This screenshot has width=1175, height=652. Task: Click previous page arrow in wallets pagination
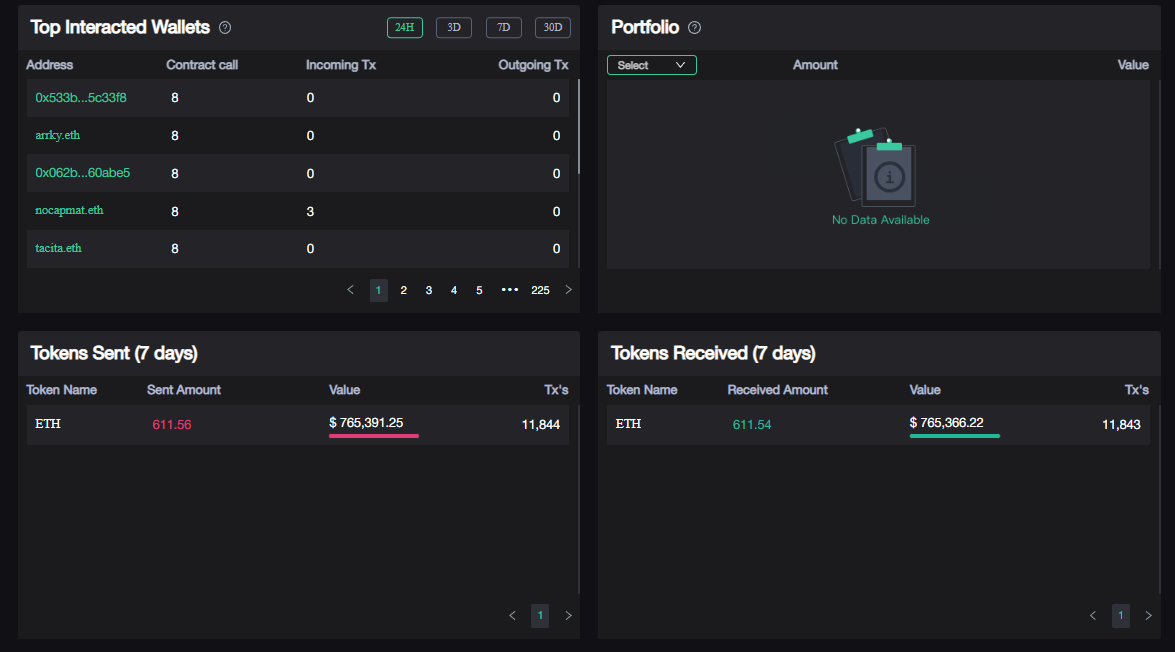(350, 290)
